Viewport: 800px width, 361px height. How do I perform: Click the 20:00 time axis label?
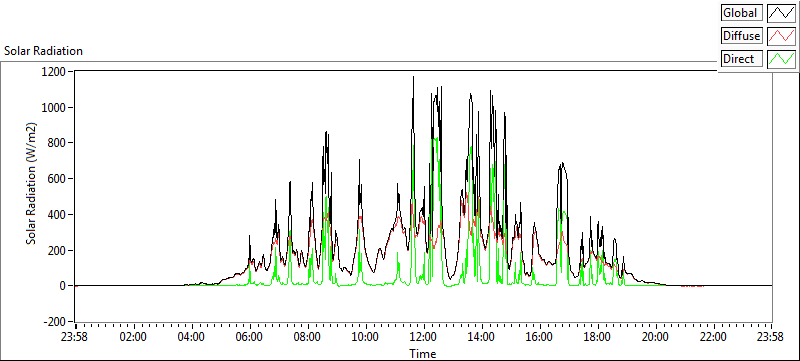click(655, 337)
